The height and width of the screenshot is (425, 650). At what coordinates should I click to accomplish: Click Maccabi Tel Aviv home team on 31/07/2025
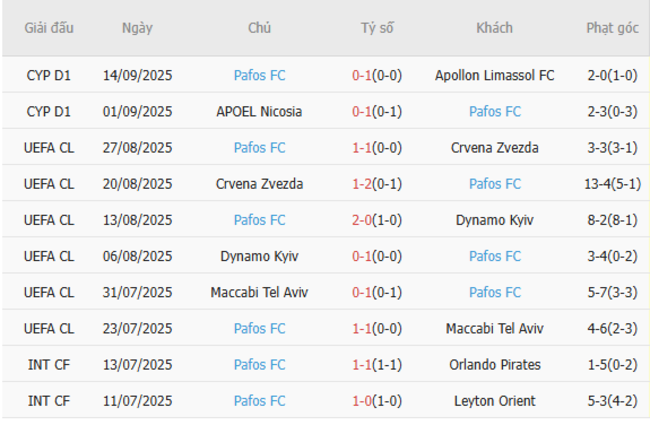tap(259, 292)
